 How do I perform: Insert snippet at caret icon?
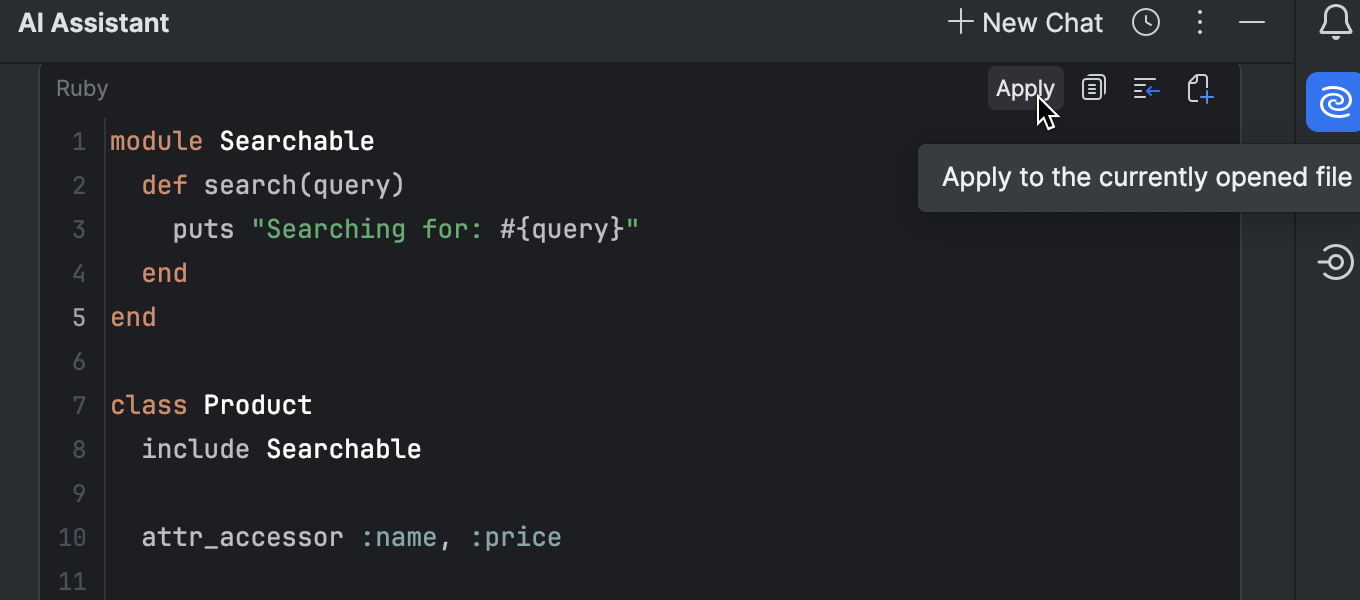[1146, 89]
